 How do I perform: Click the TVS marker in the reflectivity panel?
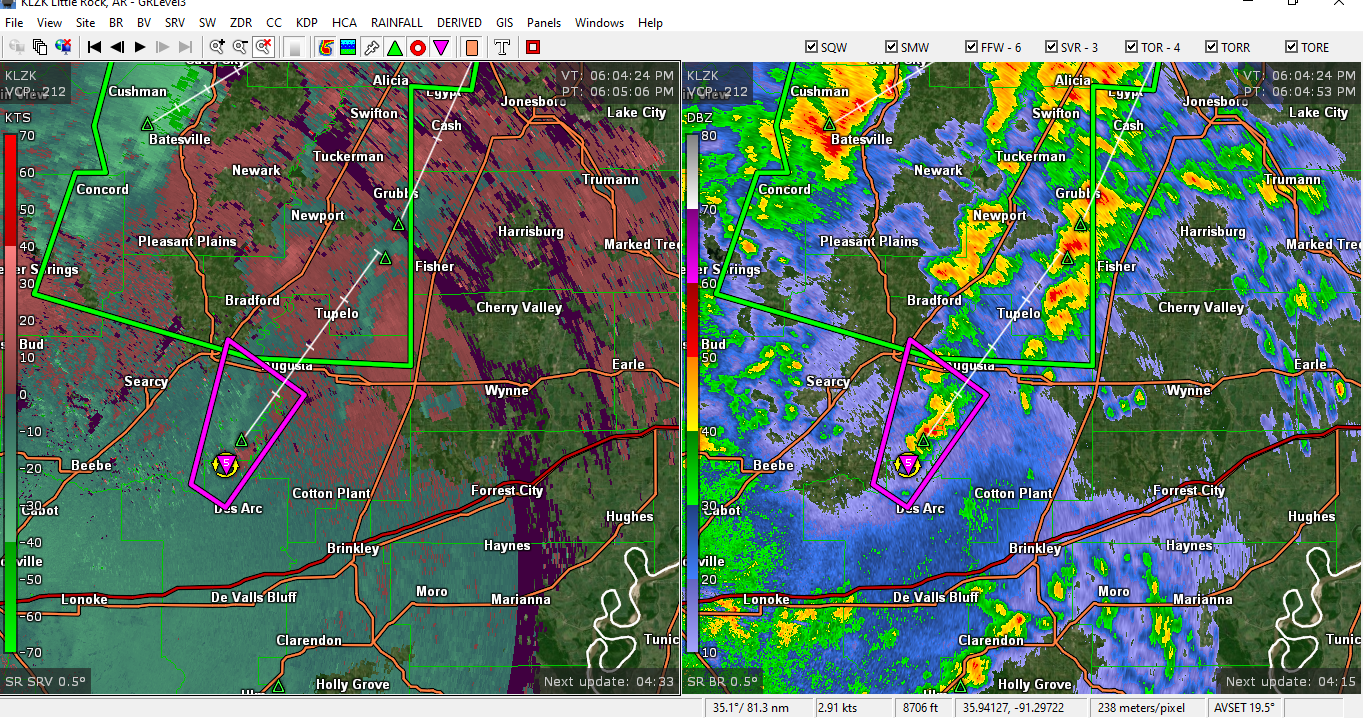[908, 464]
